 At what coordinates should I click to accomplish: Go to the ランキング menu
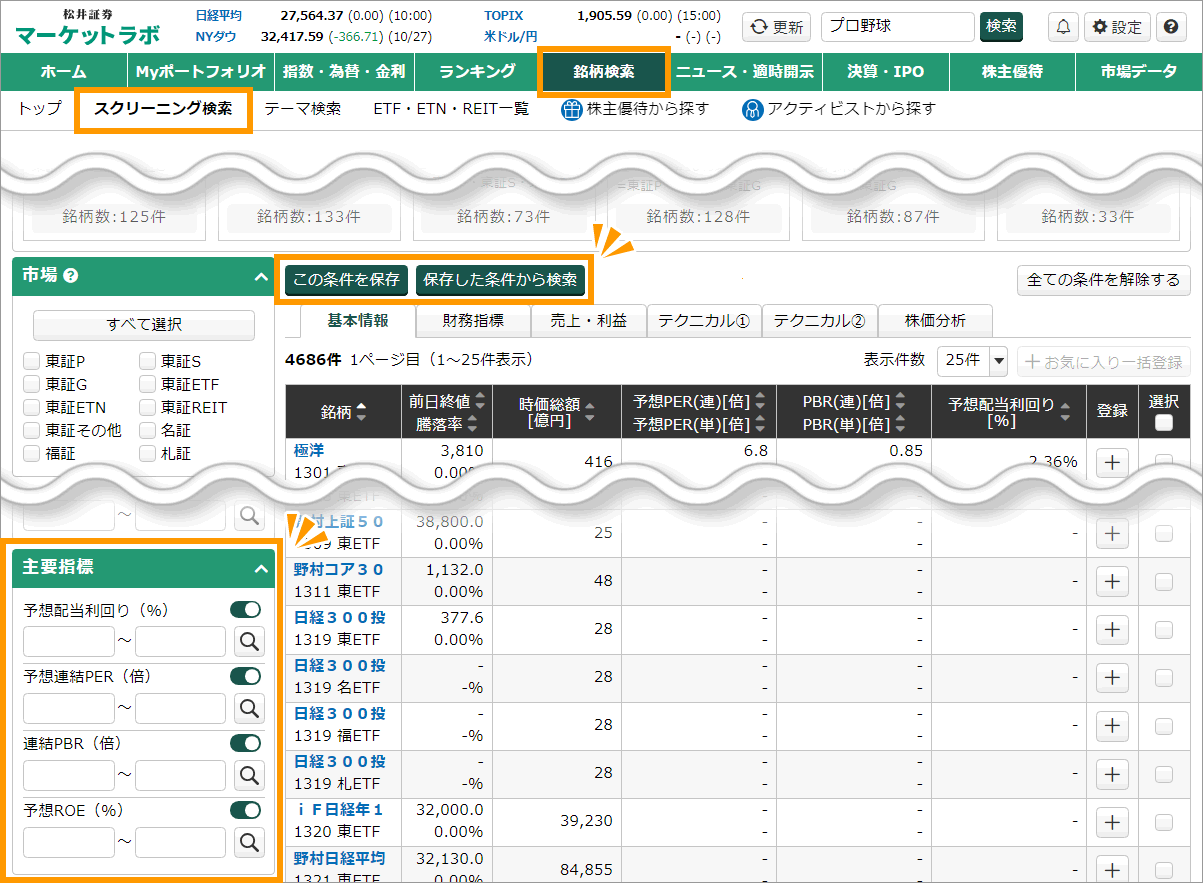coord(478,71)
